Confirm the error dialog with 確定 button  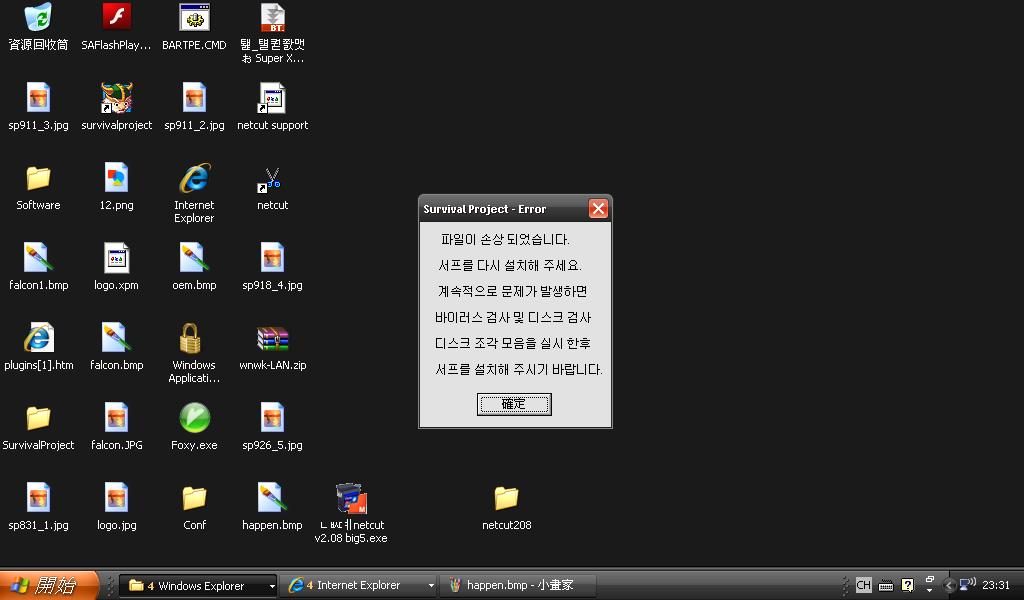(x=514, y=404)
